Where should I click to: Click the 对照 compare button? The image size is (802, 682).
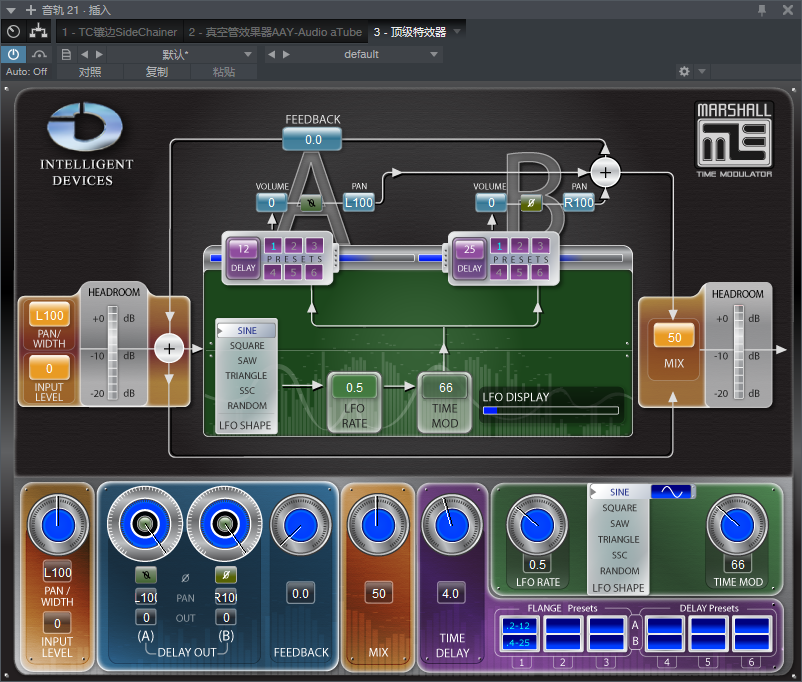pos(90,72)
